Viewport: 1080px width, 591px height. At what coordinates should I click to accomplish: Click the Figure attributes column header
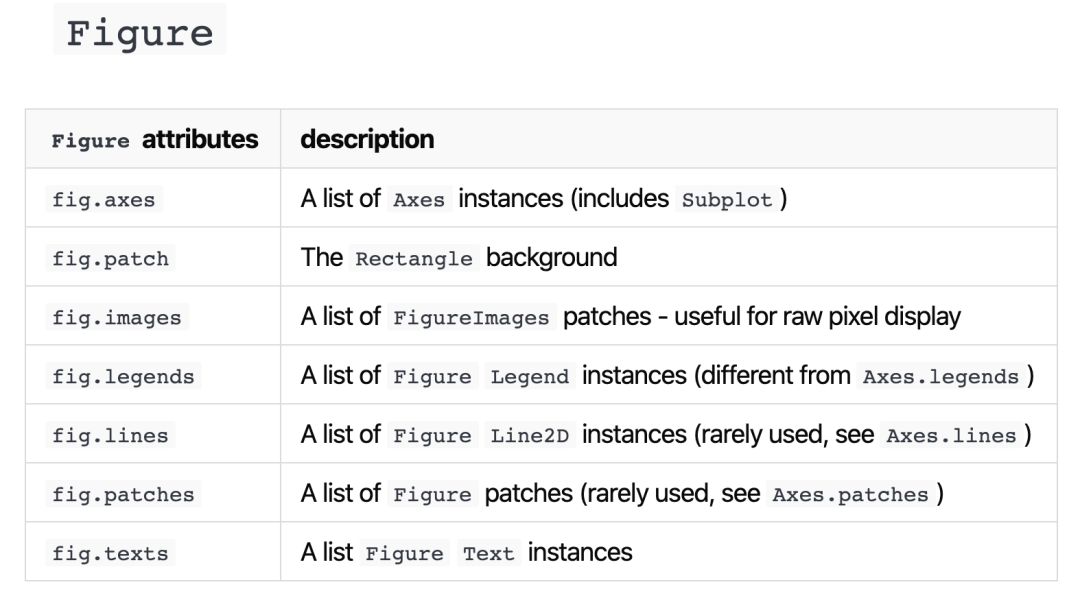coord(155,140)
